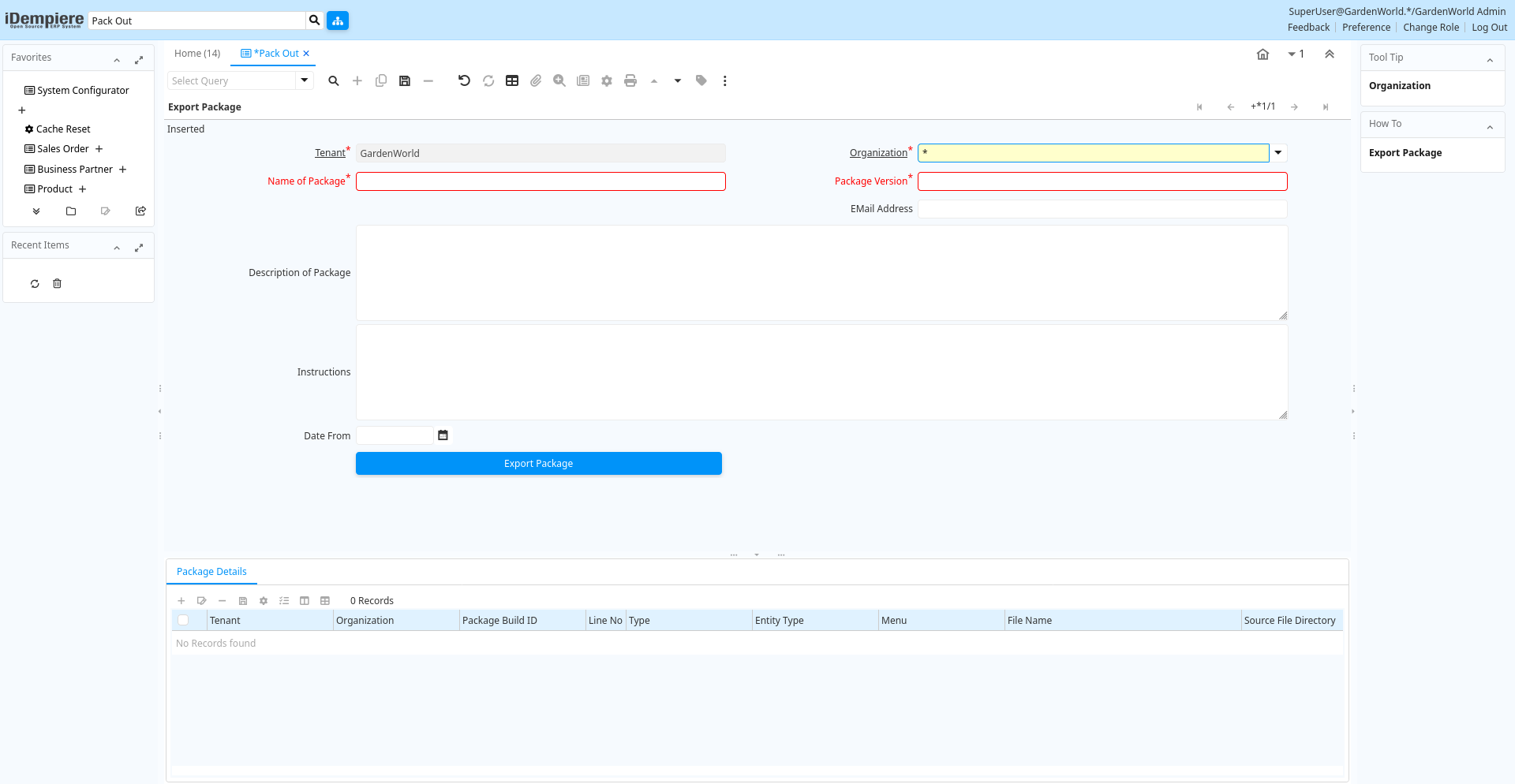Open the menu tree icon beside search
The image size is (1515, 784).
(338, 21)
